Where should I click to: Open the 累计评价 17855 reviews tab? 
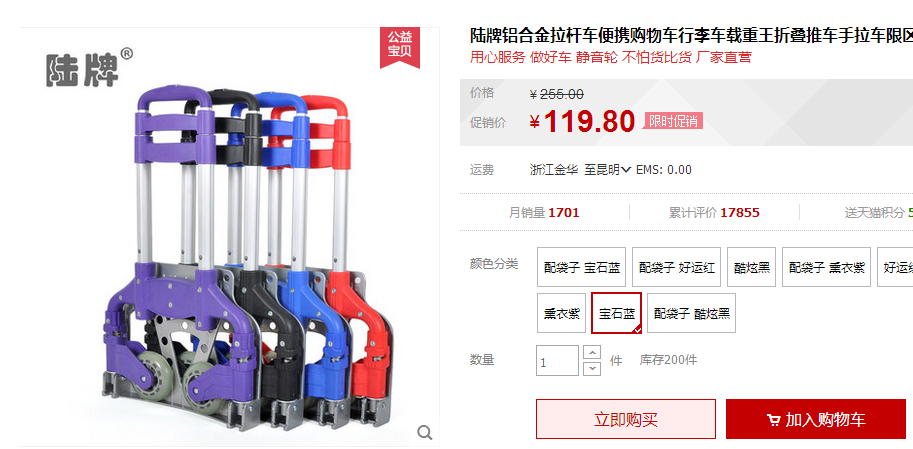[x=714, y=213]
